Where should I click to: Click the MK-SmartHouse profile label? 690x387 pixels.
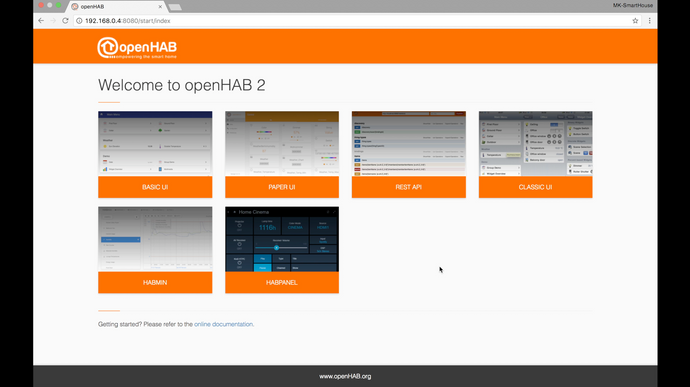[x=632, y=5]
